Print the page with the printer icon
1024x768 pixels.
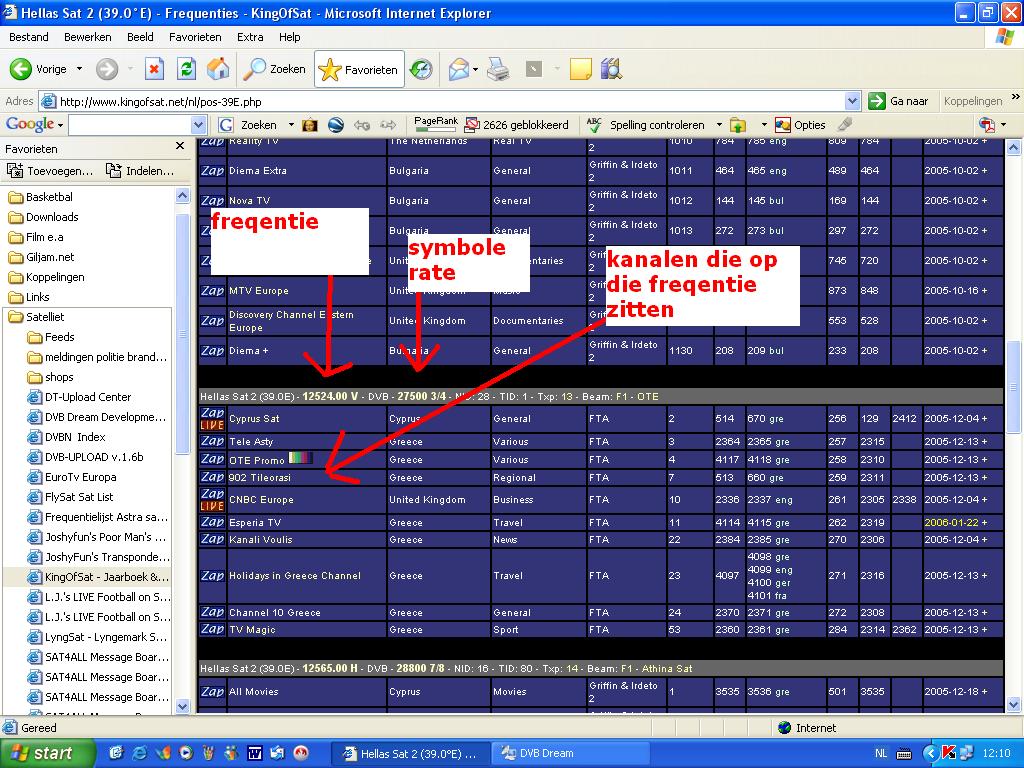[498, 69]
